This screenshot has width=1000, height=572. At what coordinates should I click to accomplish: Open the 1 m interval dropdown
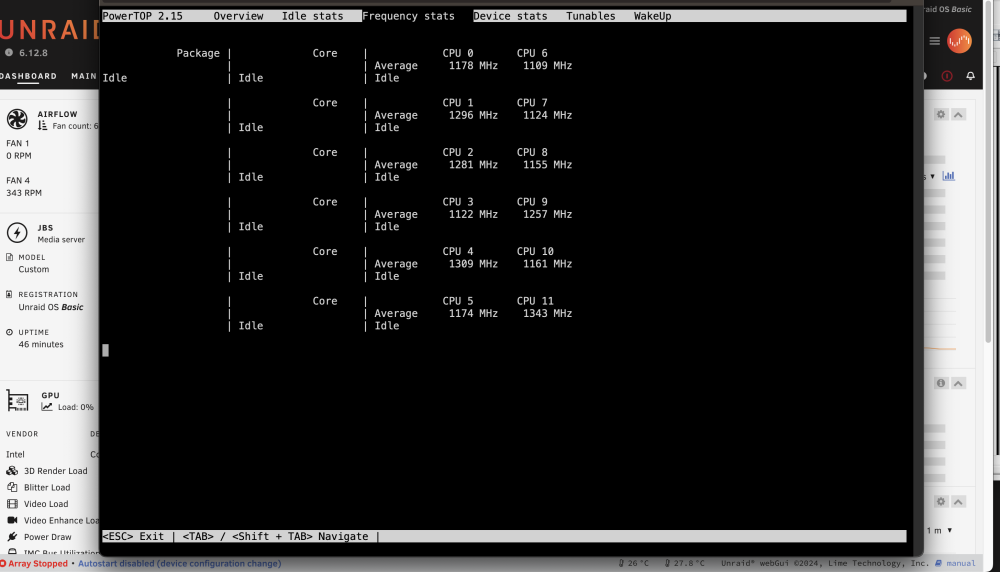pyautogui.click(x=940, y=531)
